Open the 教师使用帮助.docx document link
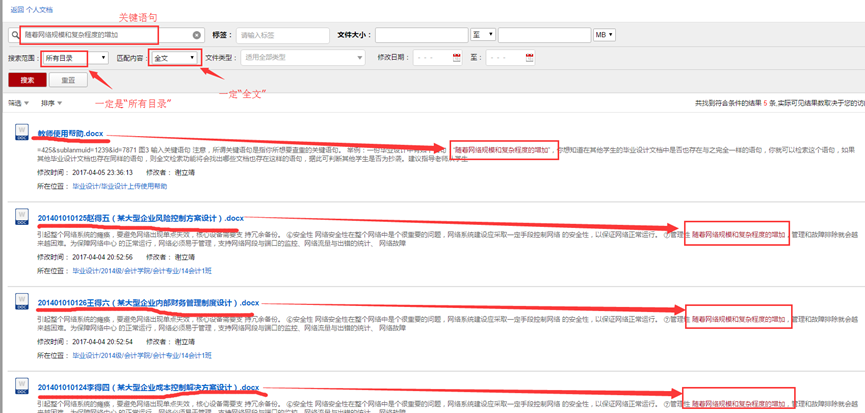865x413 pixels. click(70, 133)
